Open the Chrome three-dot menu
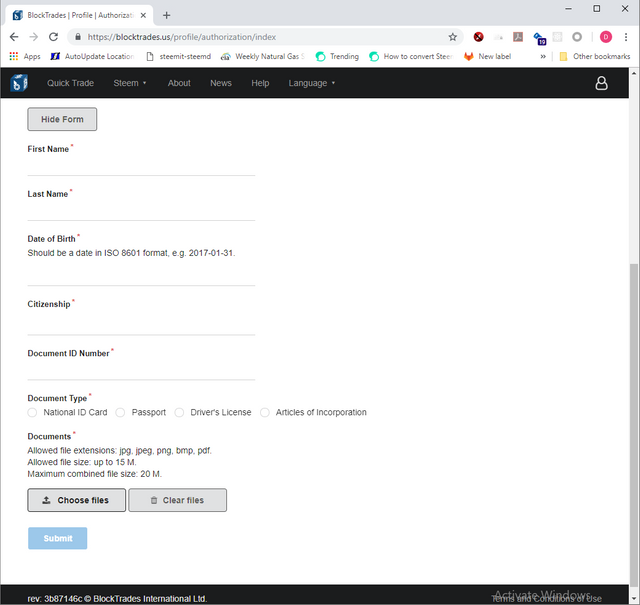The width and height of the screenshot is (640, 605). pyautogui.click(x=626, y=37)
